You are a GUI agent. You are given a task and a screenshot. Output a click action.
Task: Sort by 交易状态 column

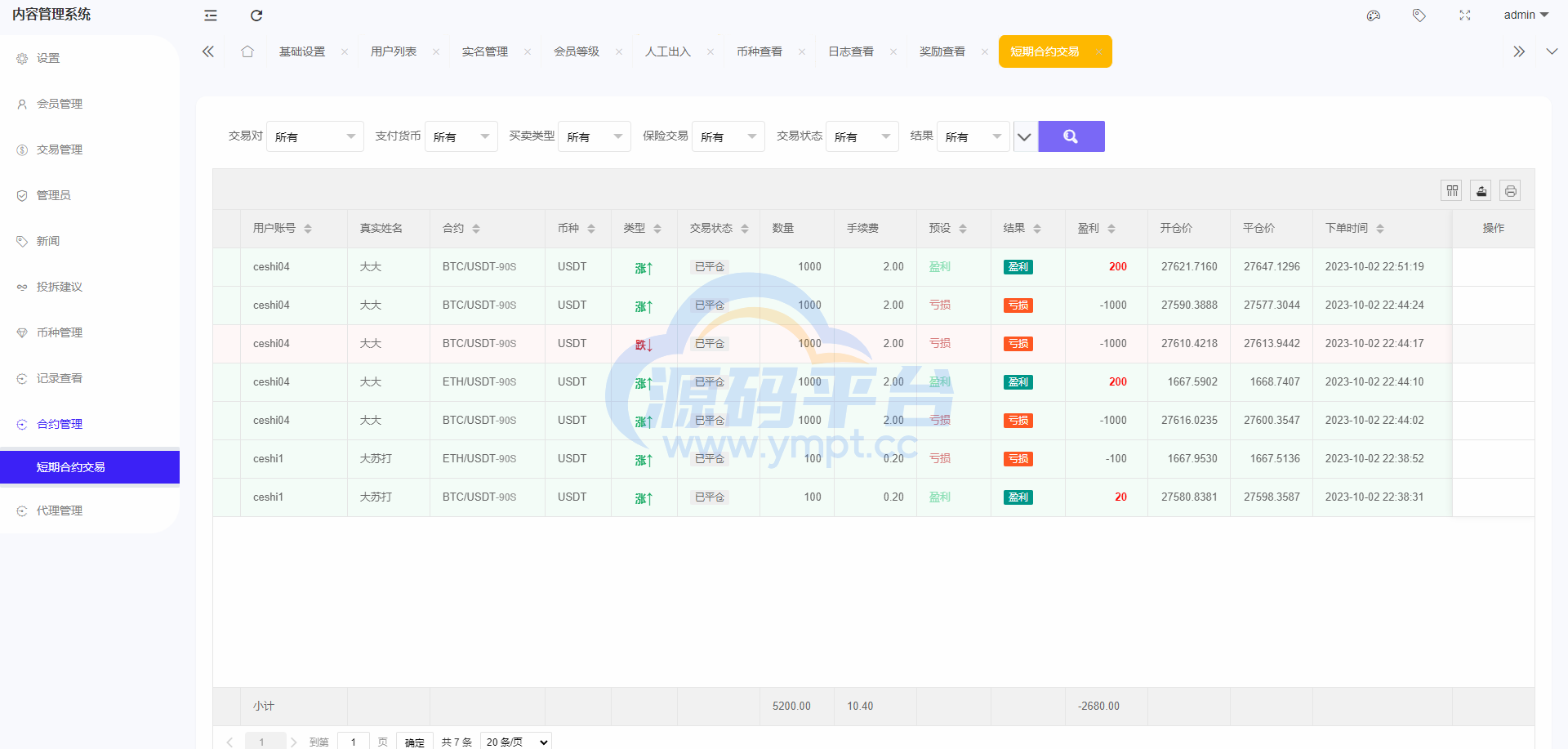[x=745, y=229]
